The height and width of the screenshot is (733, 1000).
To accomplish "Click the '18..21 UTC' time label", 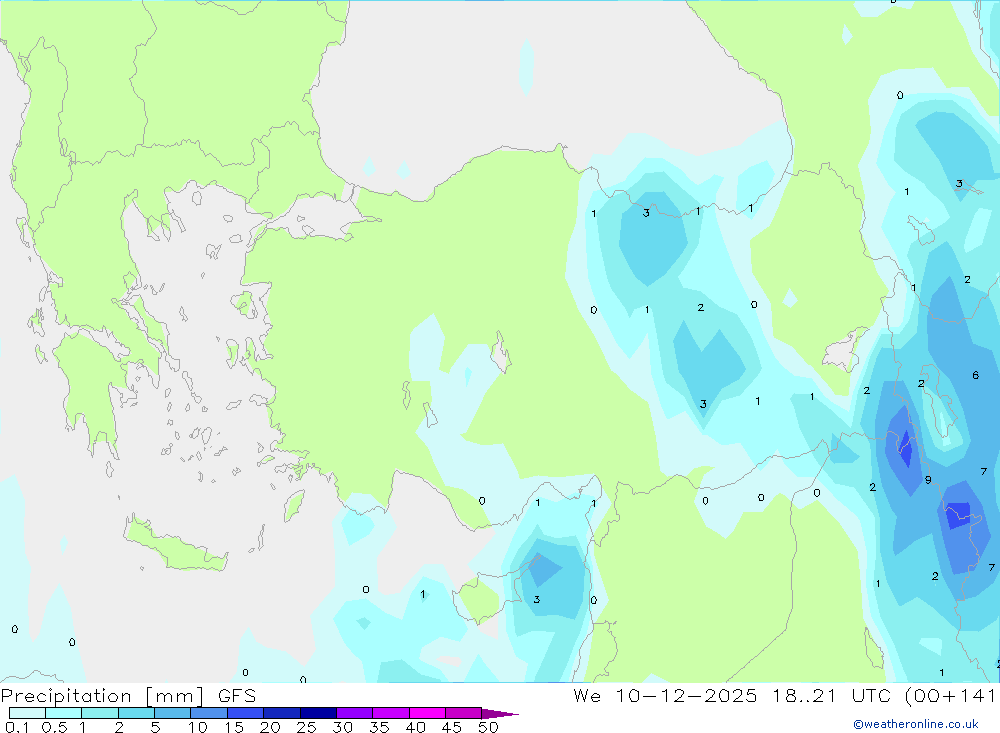I will tap(830, 695).
